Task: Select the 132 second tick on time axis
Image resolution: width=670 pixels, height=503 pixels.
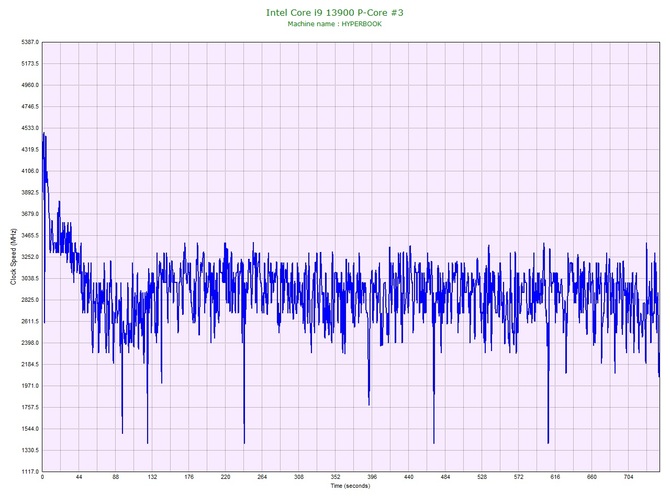Action: 152,478
